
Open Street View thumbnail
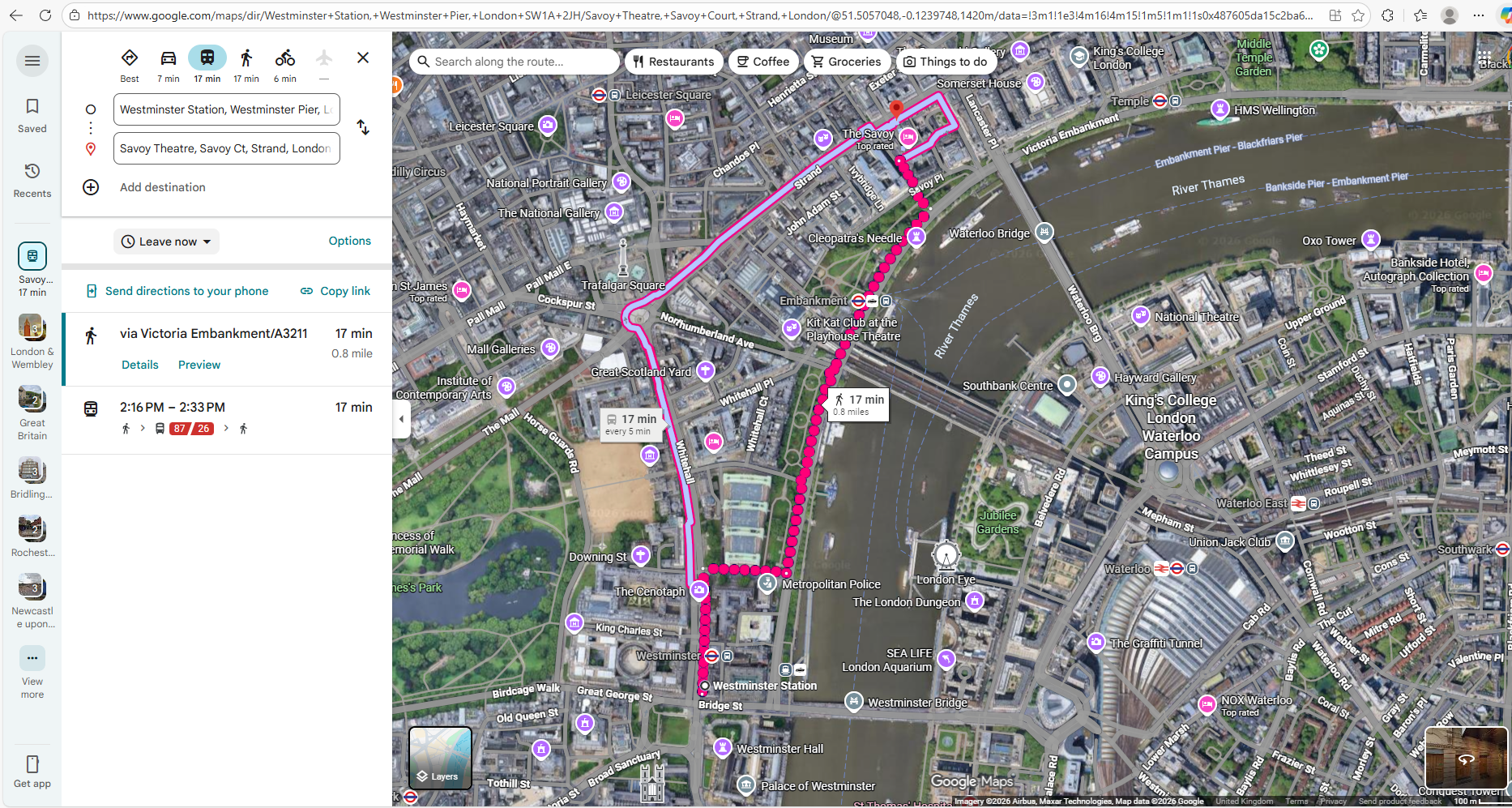click(1466, 758)
